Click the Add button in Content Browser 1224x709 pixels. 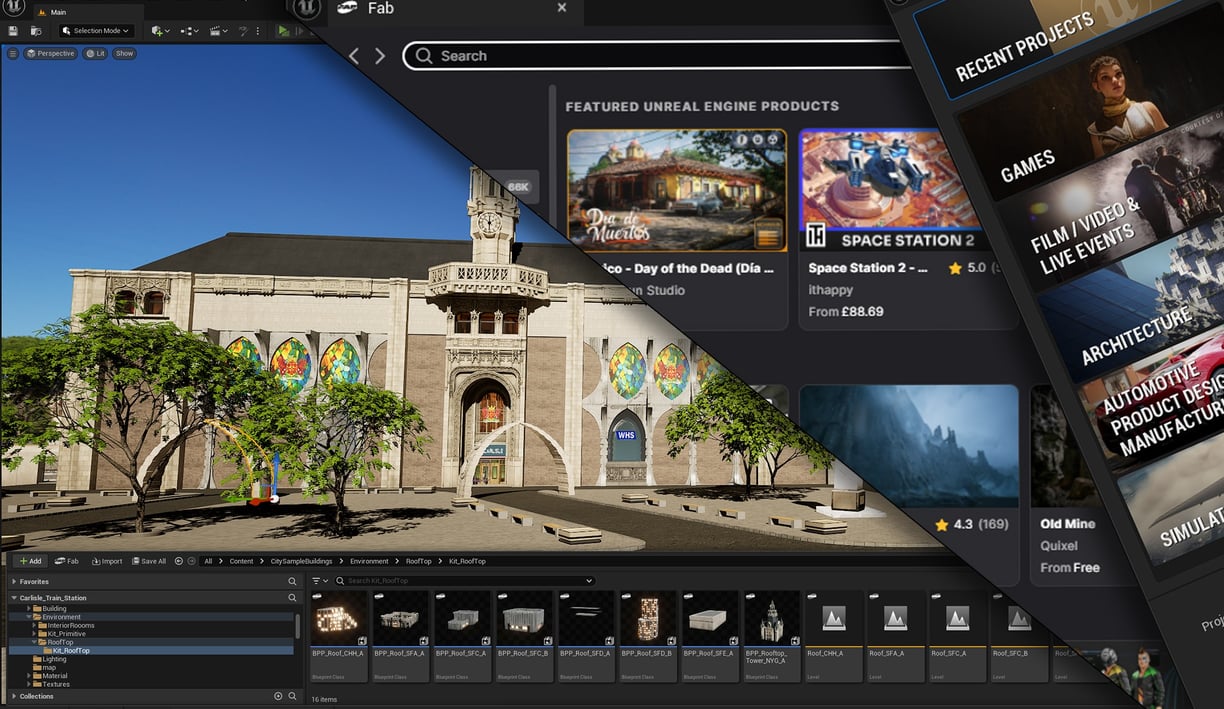point(30,561)
